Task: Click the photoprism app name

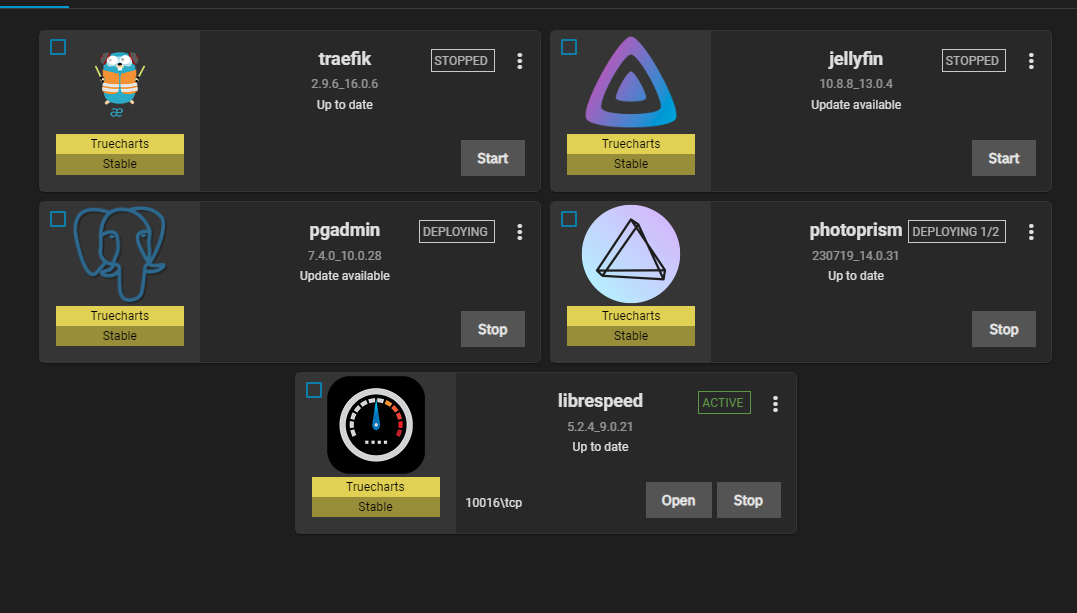Action: coord(856,231)
